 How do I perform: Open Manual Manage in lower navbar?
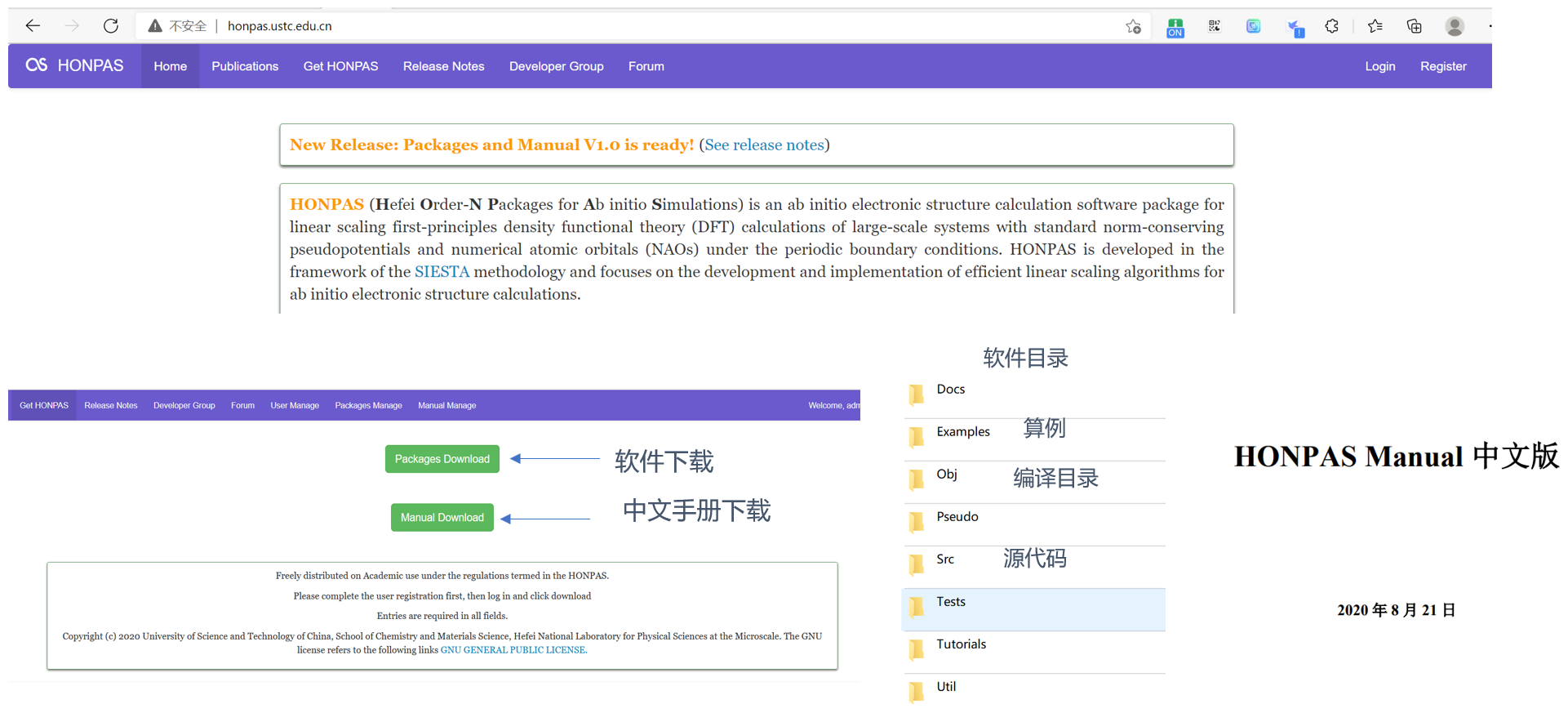point(446,405)
